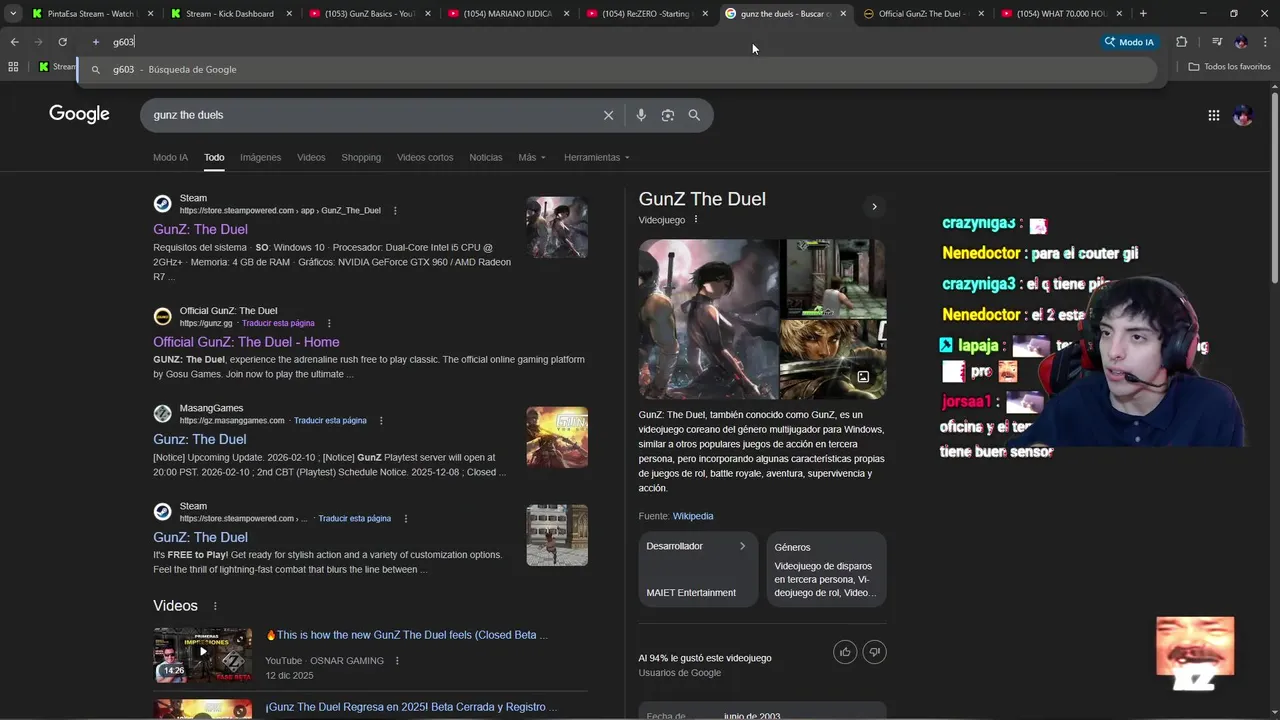
Task: Open MasangGames Gunz: The Duel link
Action: [x=199, y=439]
